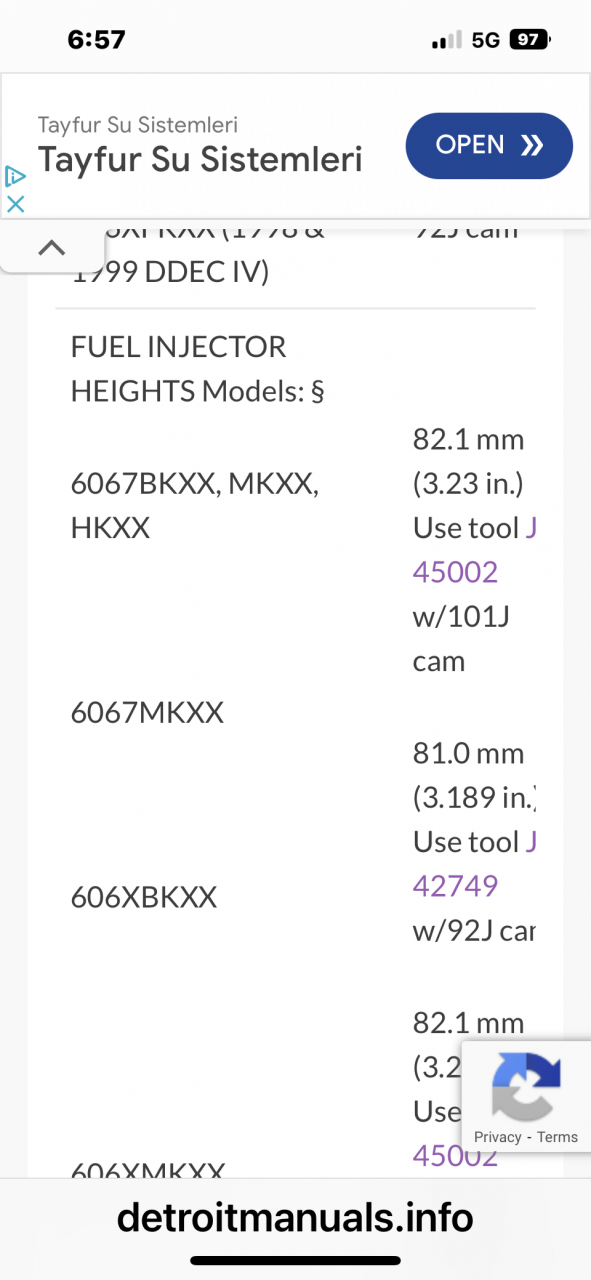
Task: Tap the FUEL INJECTOR HEIGHTS Models heading
Action: coord(197,369)
